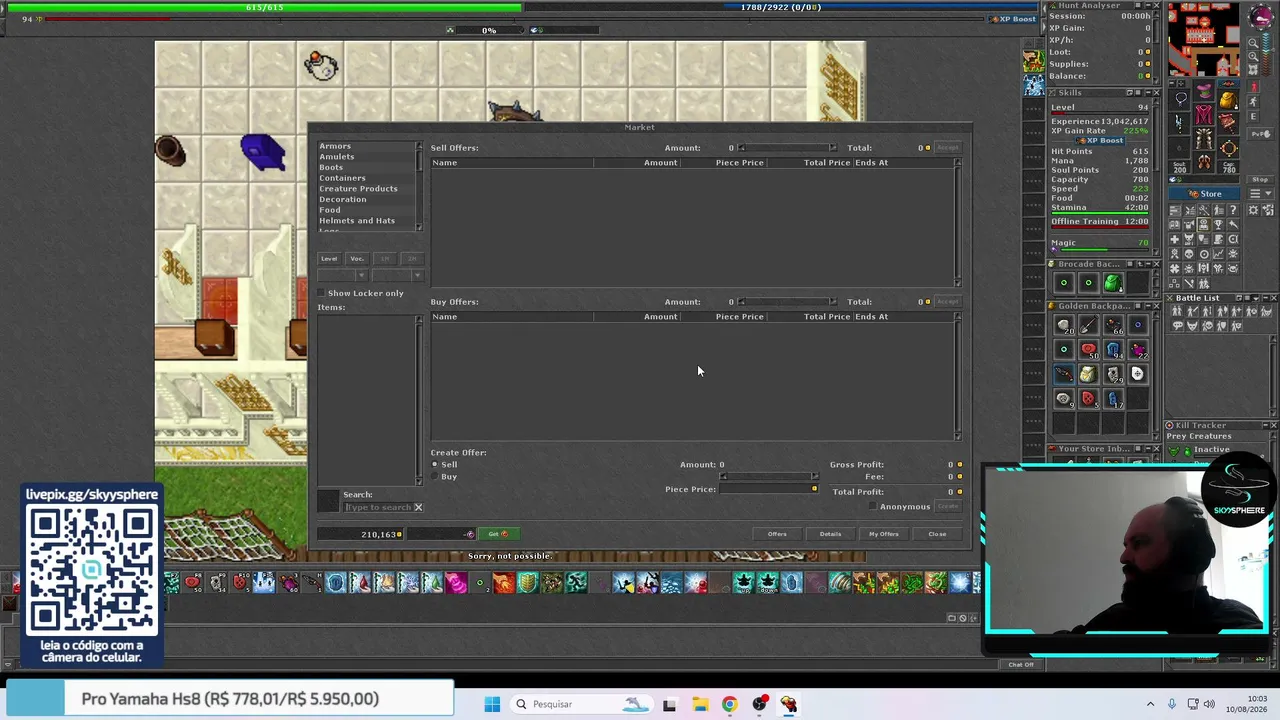
Task: Toggle the 2H weapon filter
Action: 412,259
